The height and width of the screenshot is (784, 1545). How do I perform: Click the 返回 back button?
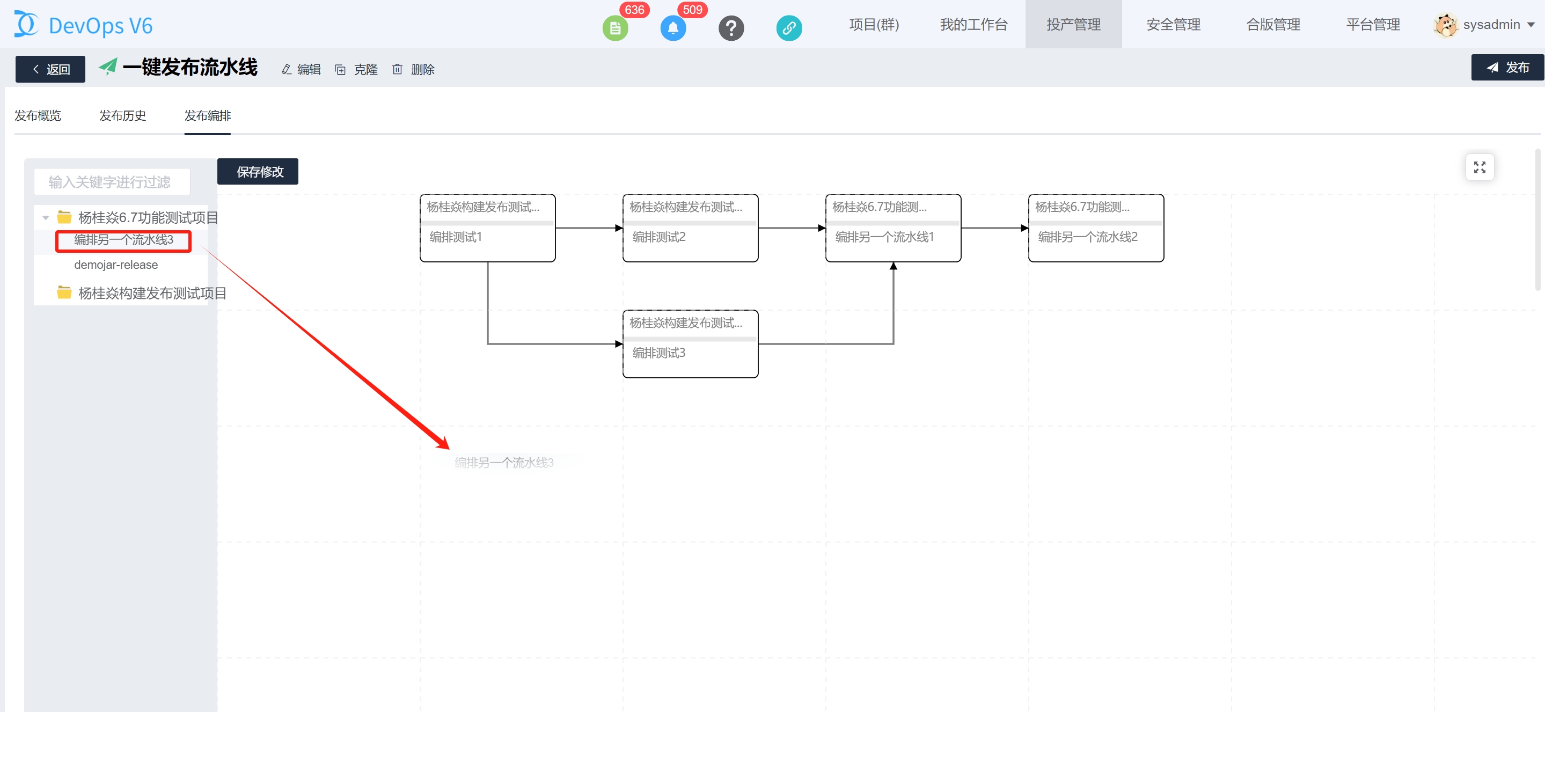coord(50,70)
